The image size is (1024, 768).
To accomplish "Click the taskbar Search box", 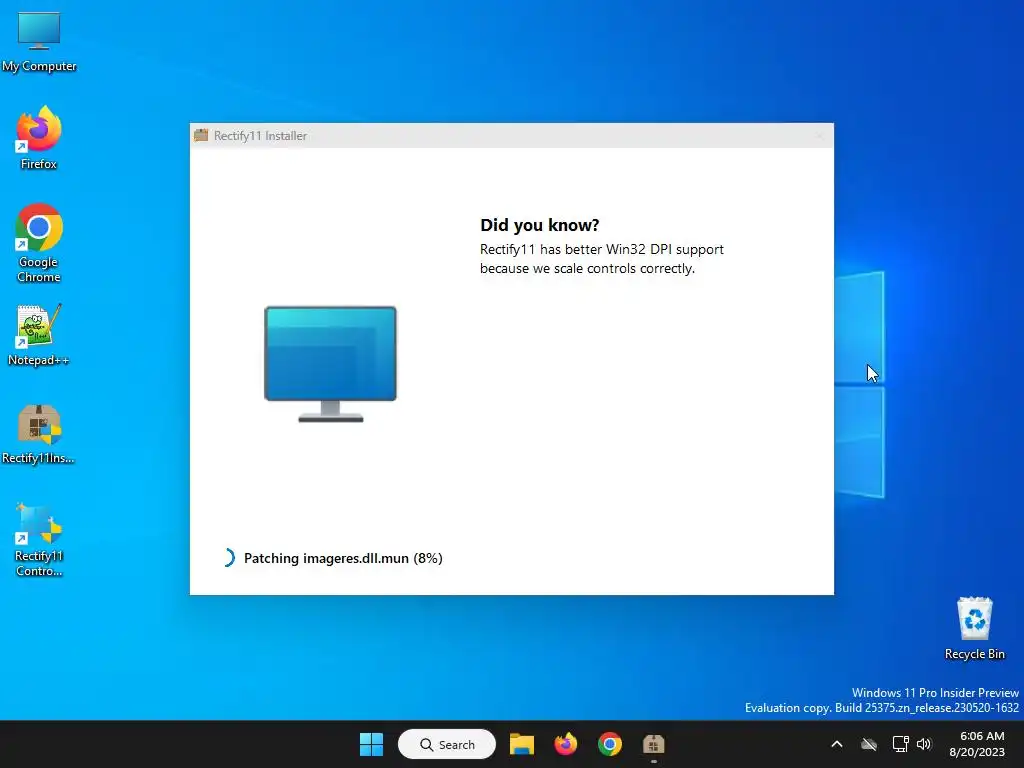I will (447, 744).
